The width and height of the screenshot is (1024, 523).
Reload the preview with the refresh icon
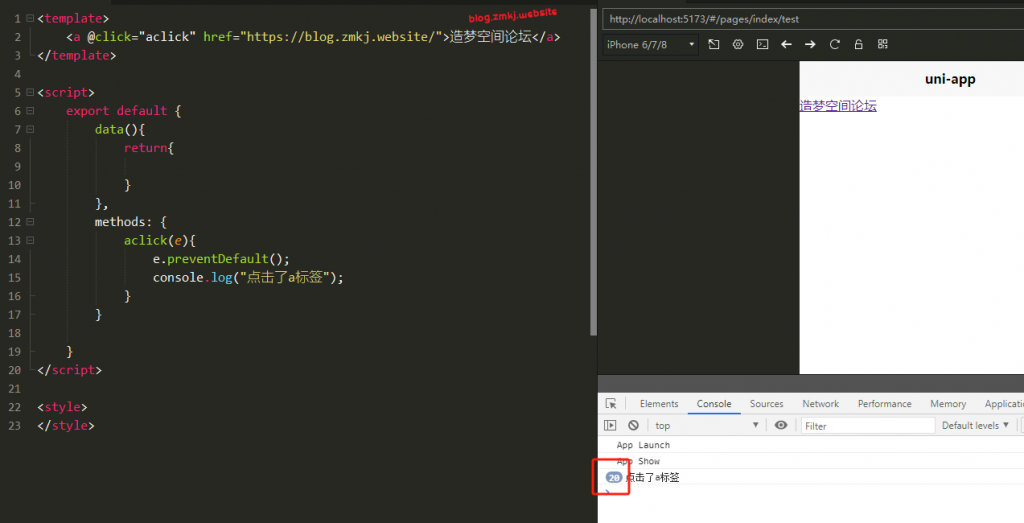834,45
